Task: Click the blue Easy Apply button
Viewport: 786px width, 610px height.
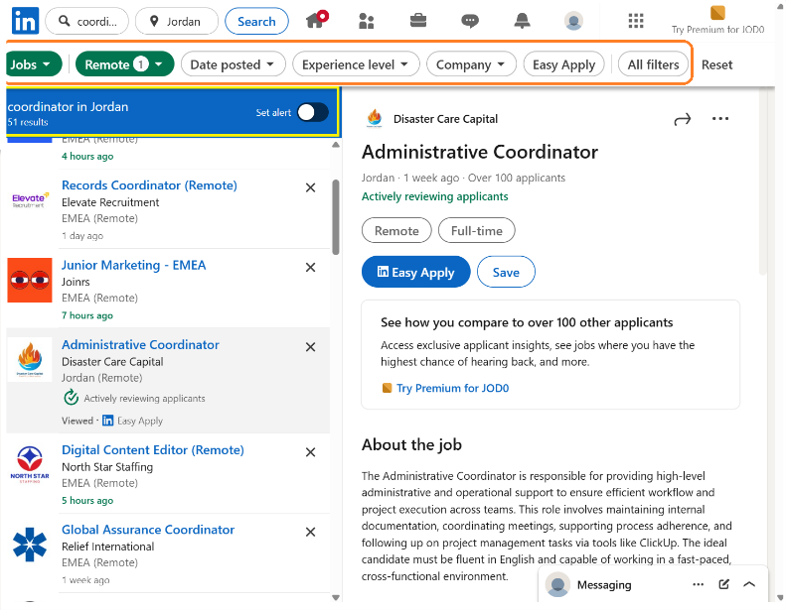Action: pos(416,272)
